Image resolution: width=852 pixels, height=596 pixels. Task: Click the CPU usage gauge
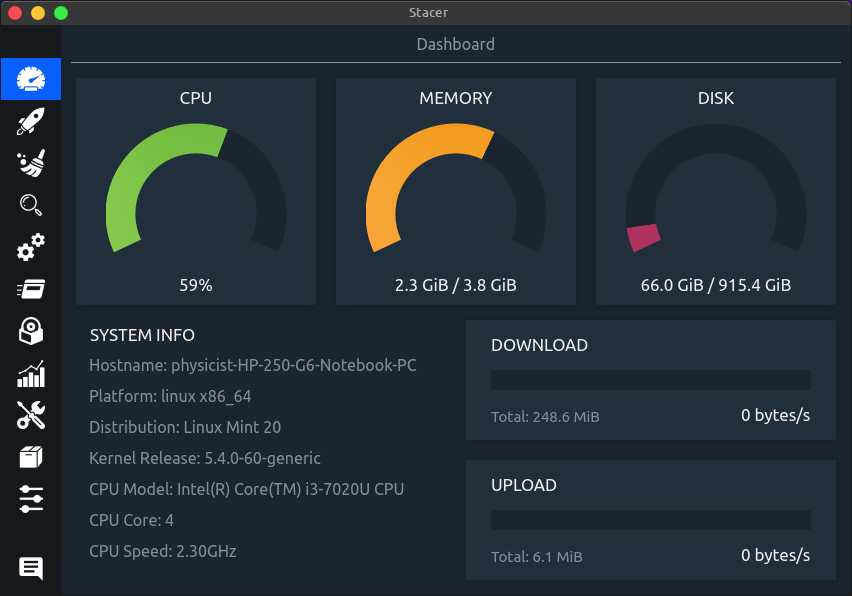pos(196,190)
